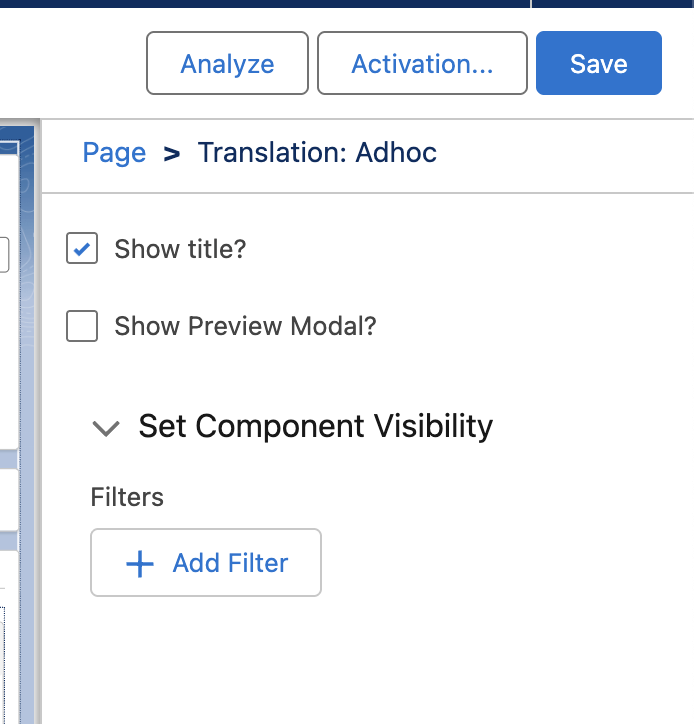Click empty properties panel area below Add Filter
Screen dimensions: 694x724
(x=370, y=660)
